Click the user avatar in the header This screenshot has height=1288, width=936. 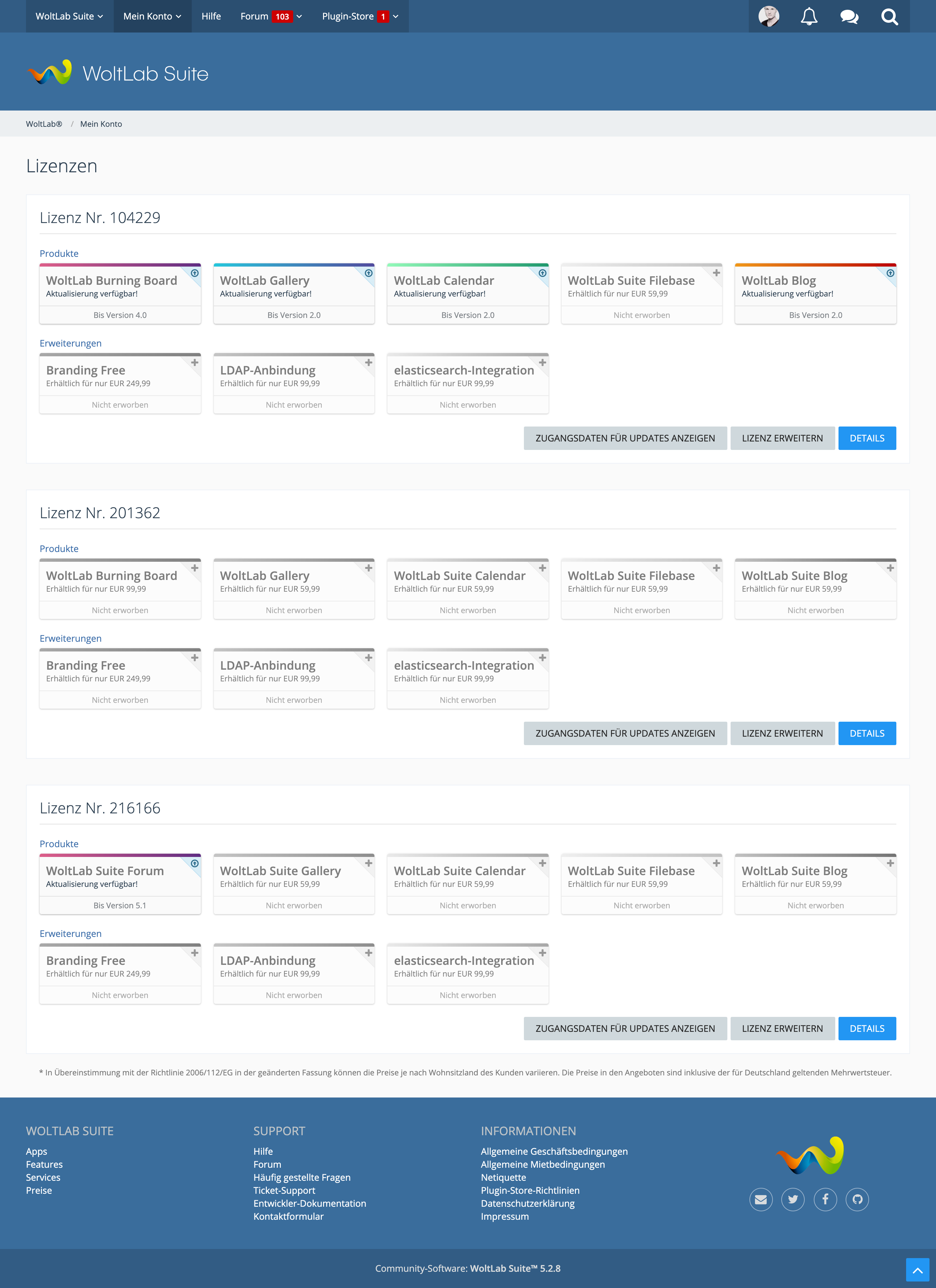(x=769, y=17)
